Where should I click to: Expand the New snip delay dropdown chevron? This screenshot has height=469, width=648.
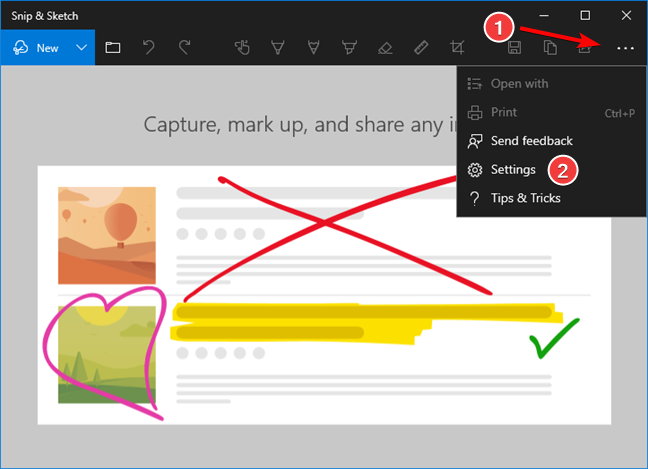point(82,48)
